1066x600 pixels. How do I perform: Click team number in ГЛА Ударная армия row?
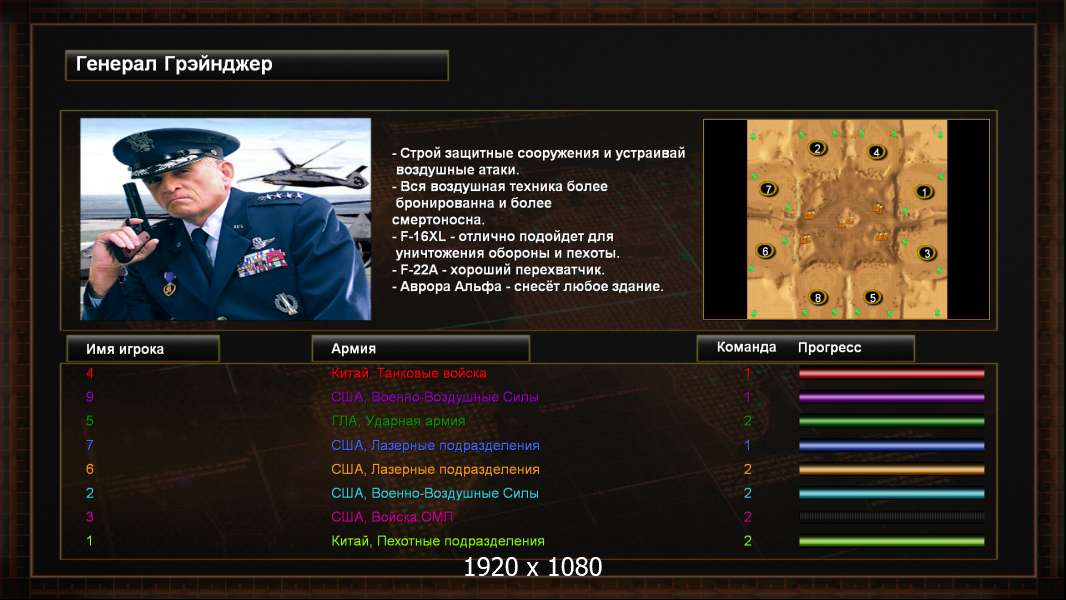(x=747, y=421)
